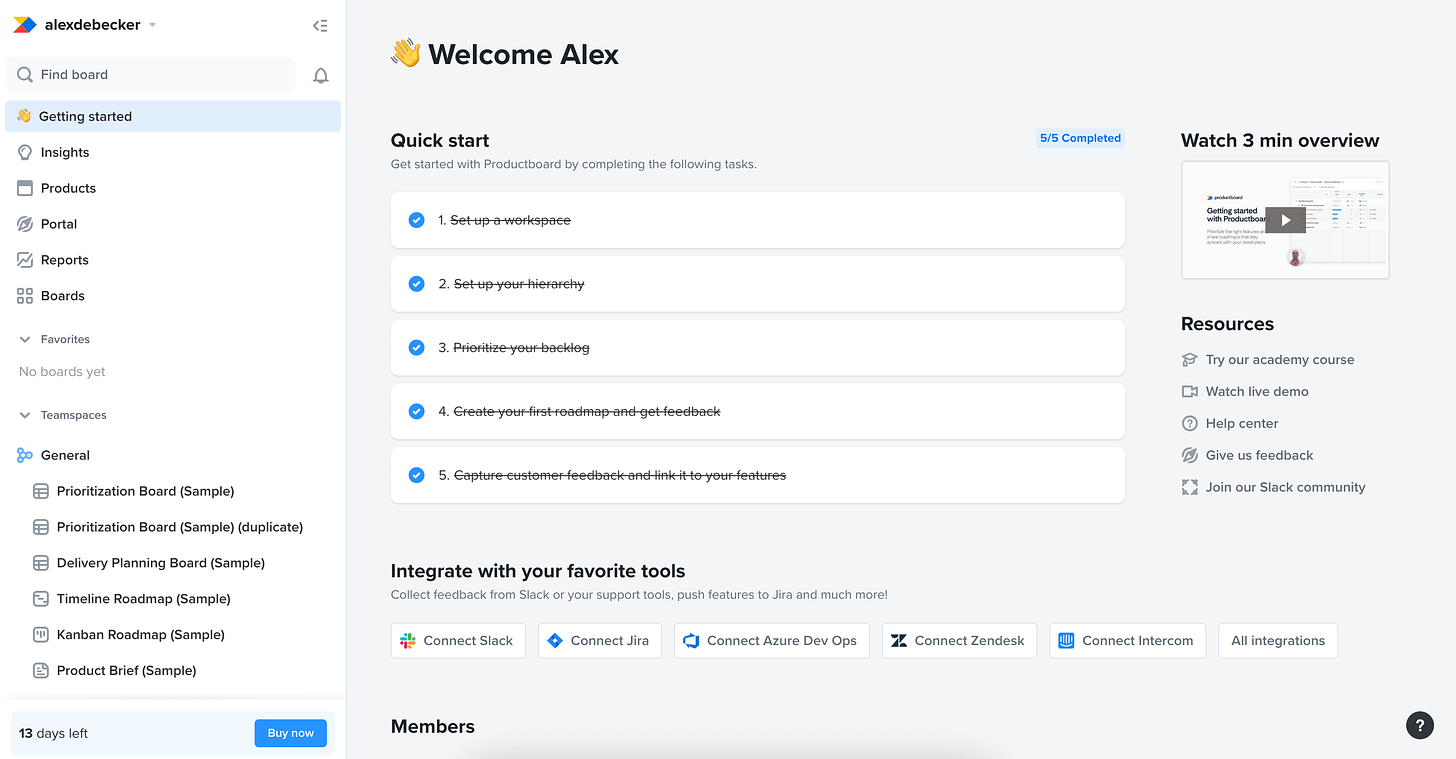Click the 5/5 Completed progress badge
The image size is (1456, 759).
pos(1080,138)
